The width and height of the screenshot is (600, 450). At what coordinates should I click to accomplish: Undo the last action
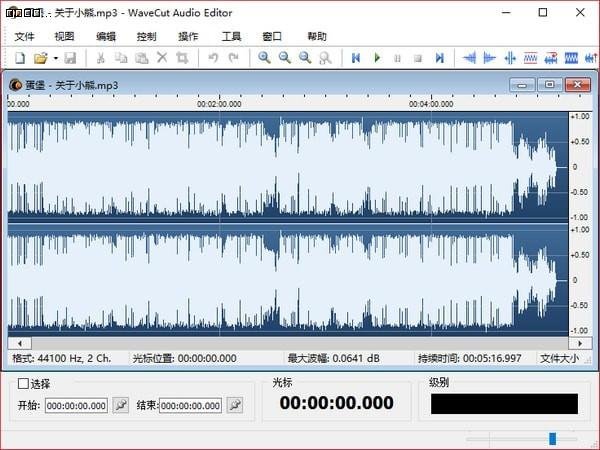[x=213, y=58]
